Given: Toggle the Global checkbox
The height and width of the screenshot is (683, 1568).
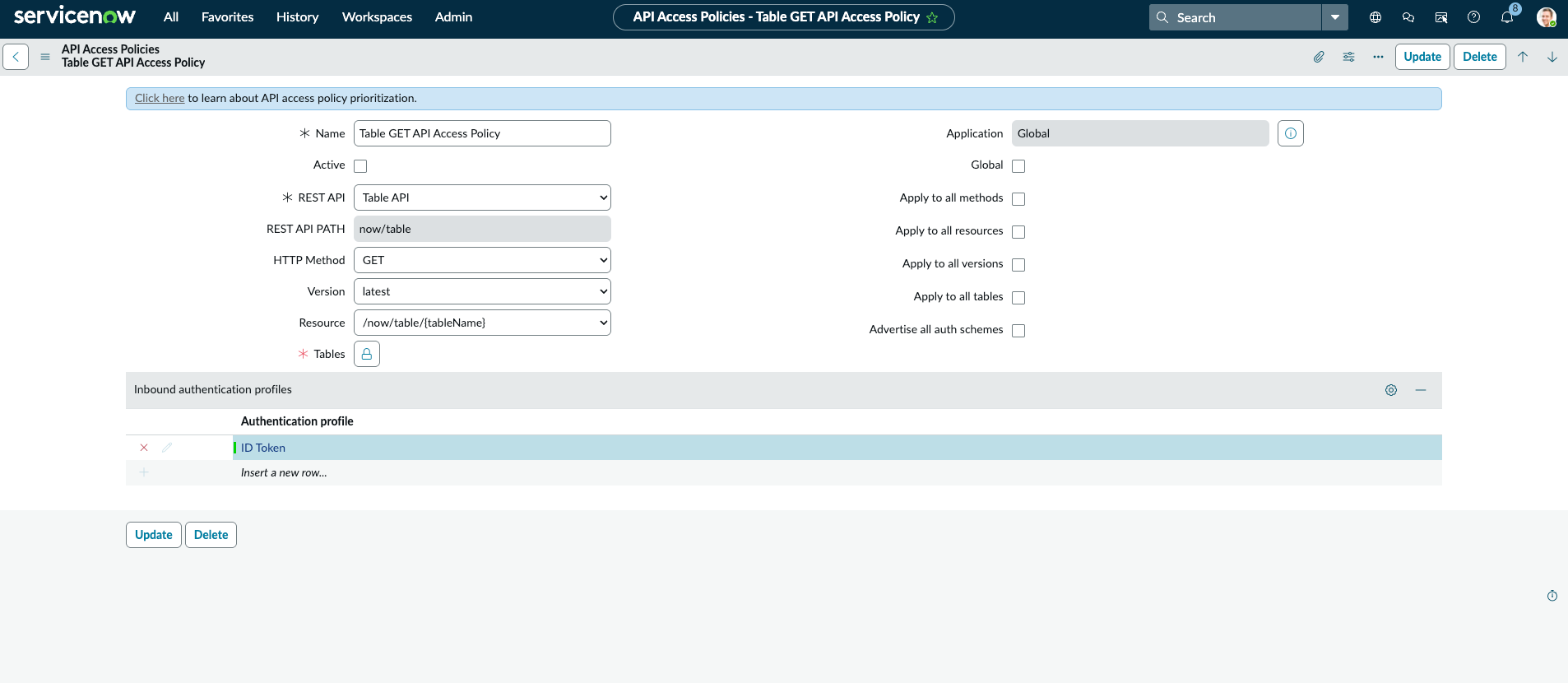Looking at the screenshot, I should 1018,166.
